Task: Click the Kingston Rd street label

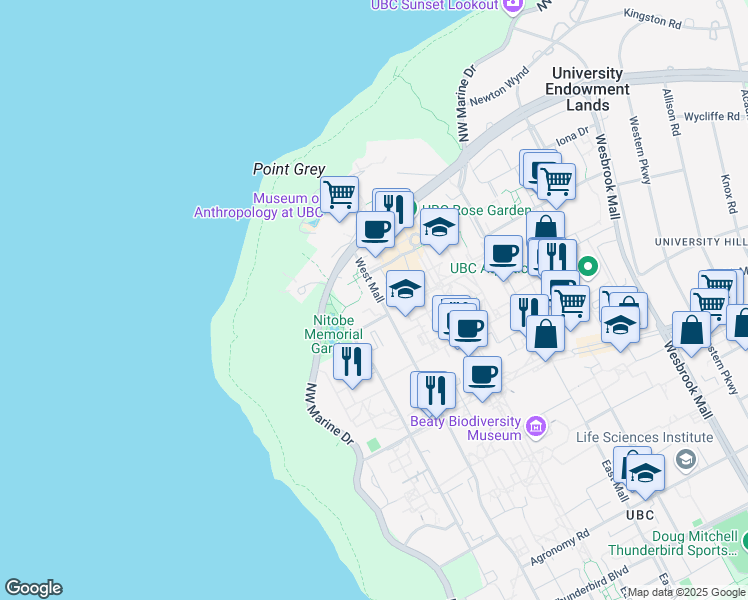Action: [x=653, y=19]
